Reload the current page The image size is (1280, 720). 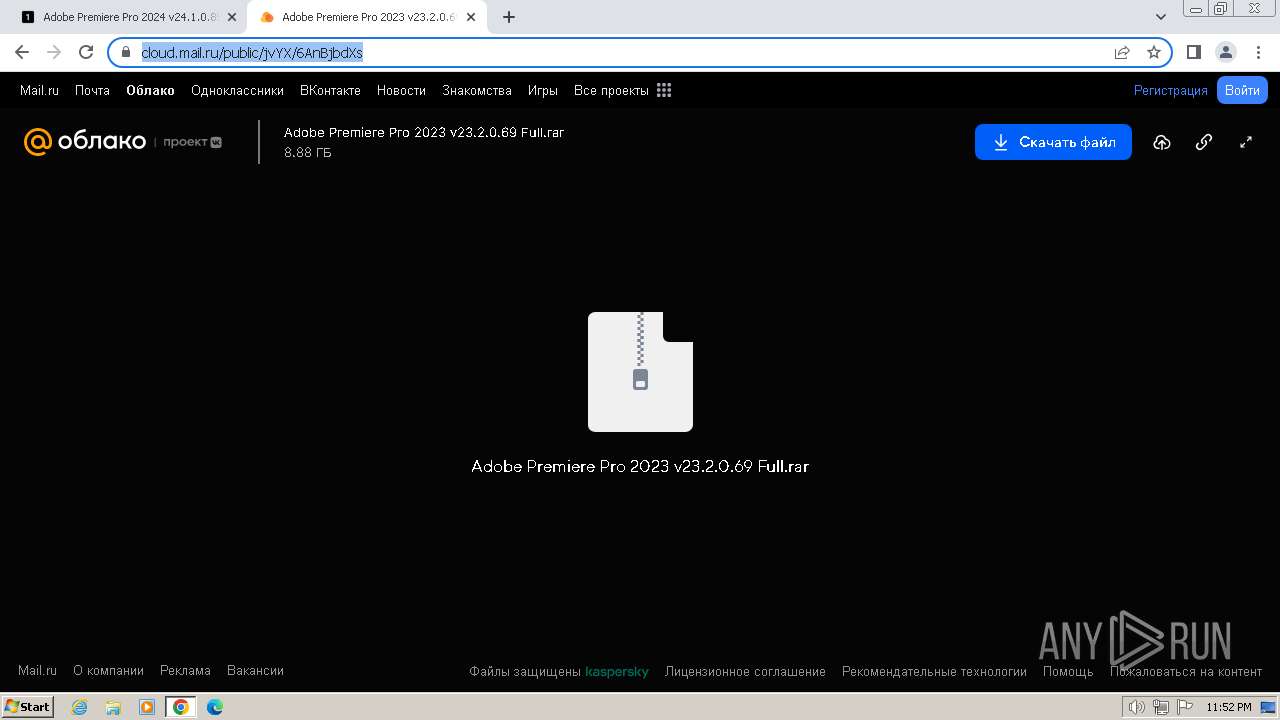[86, 52]
